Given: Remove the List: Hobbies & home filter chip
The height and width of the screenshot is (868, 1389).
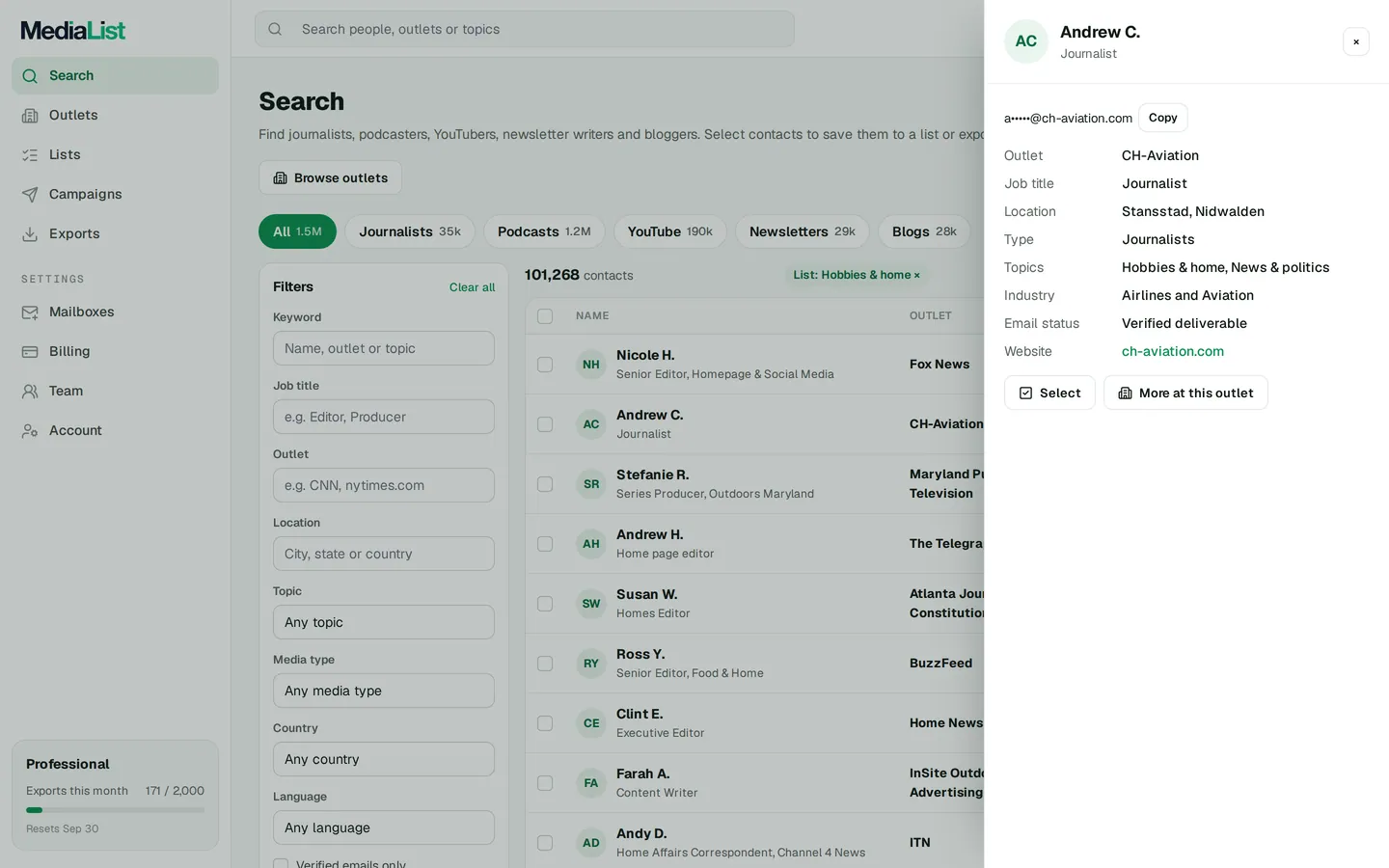Looking at the screenshot, I should (916, 275).
